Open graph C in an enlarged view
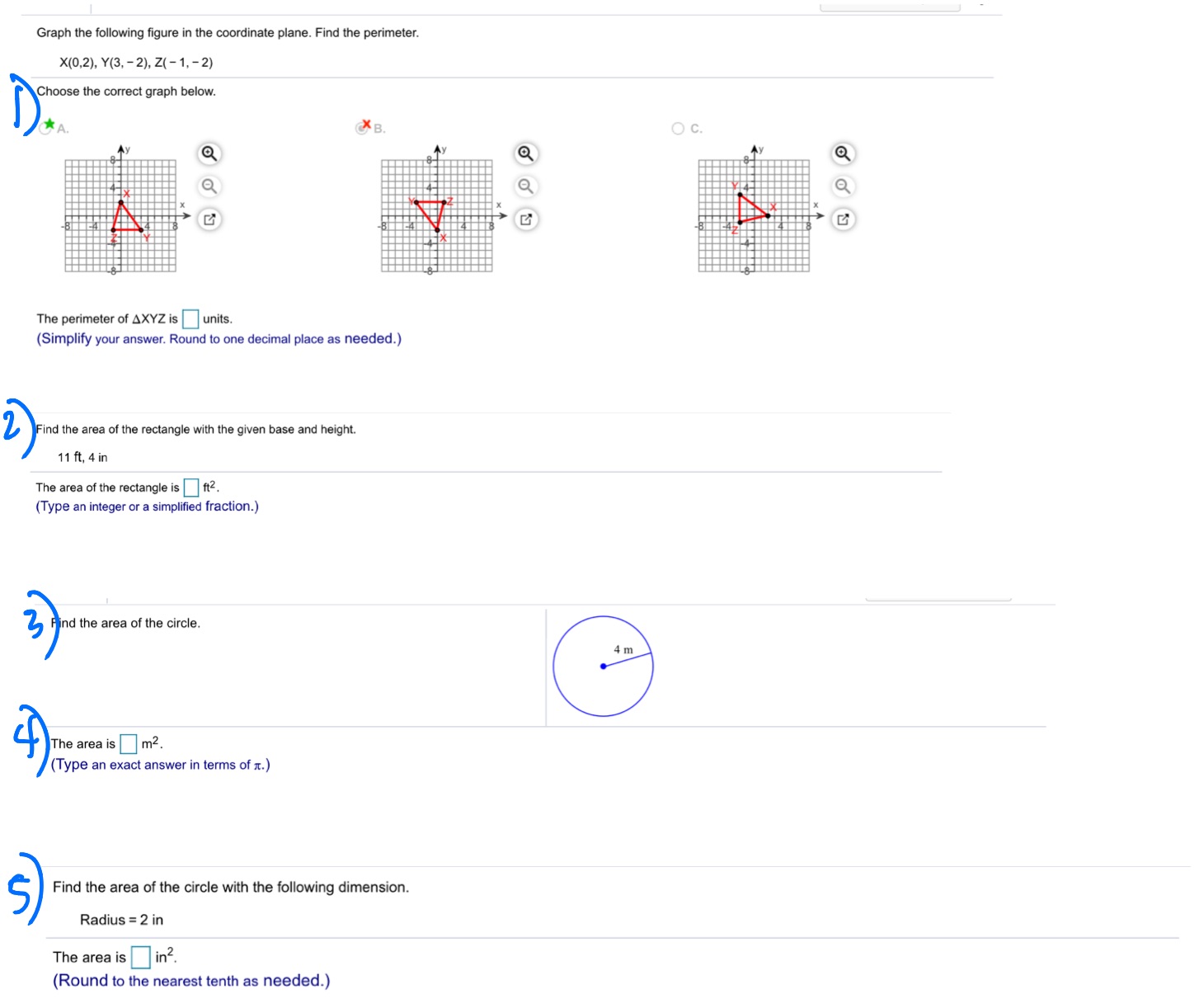This screenshot has width=1204, height=999. coord(842,219)
